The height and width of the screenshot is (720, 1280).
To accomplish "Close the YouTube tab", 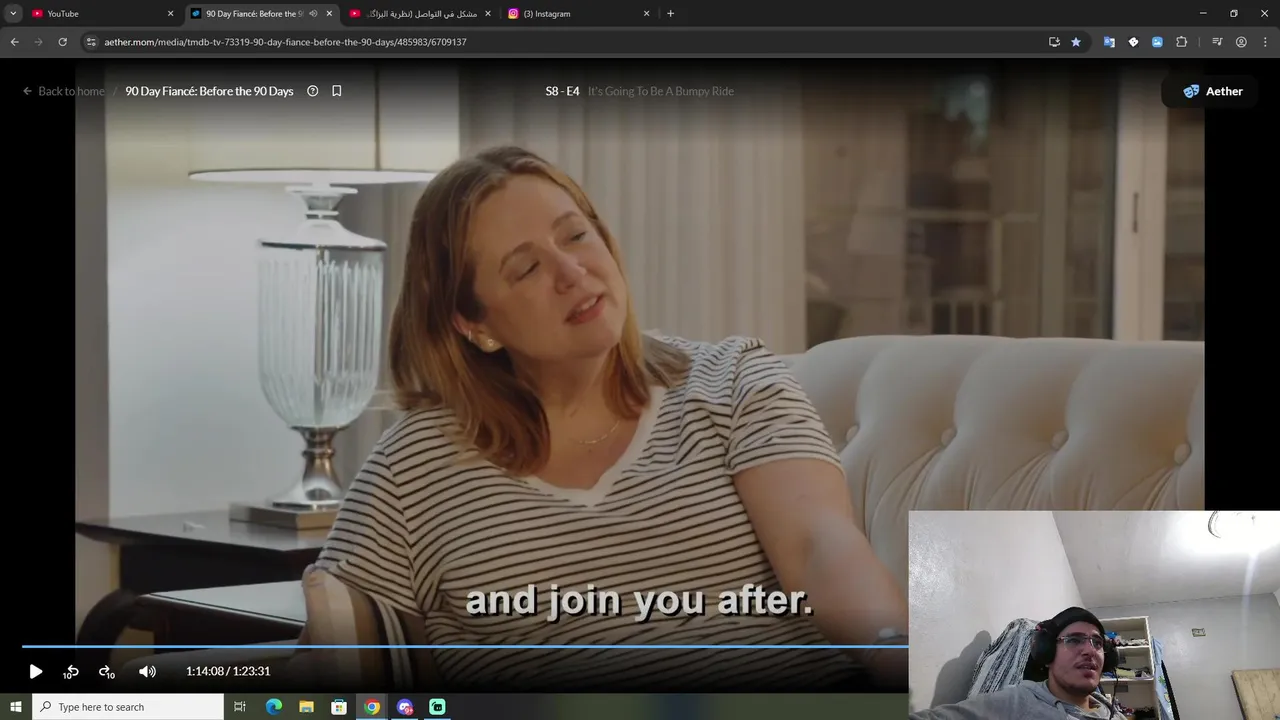I will (x=170, y=14).
